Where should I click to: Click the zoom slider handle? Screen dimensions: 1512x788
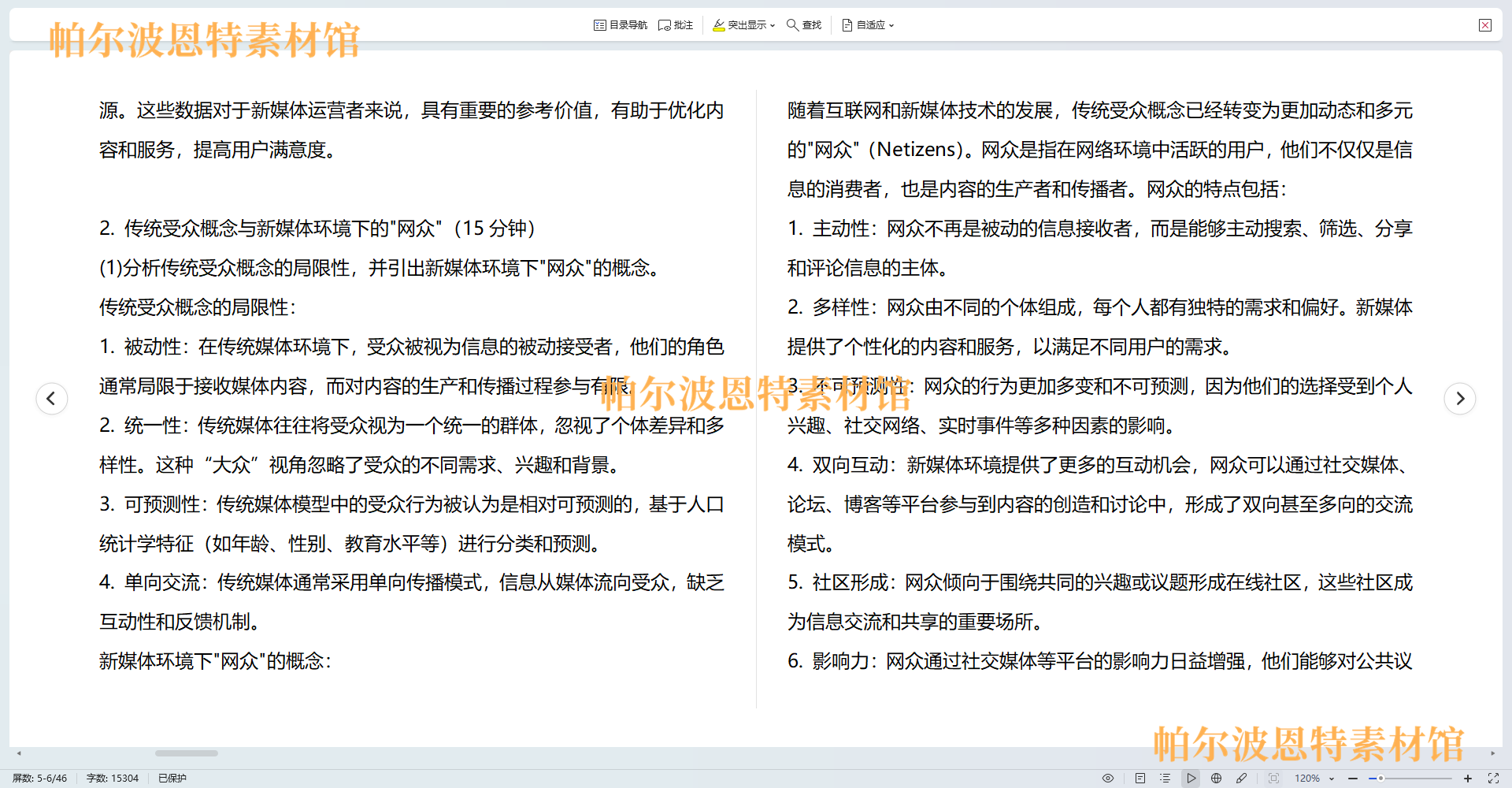coord(1380,778)
